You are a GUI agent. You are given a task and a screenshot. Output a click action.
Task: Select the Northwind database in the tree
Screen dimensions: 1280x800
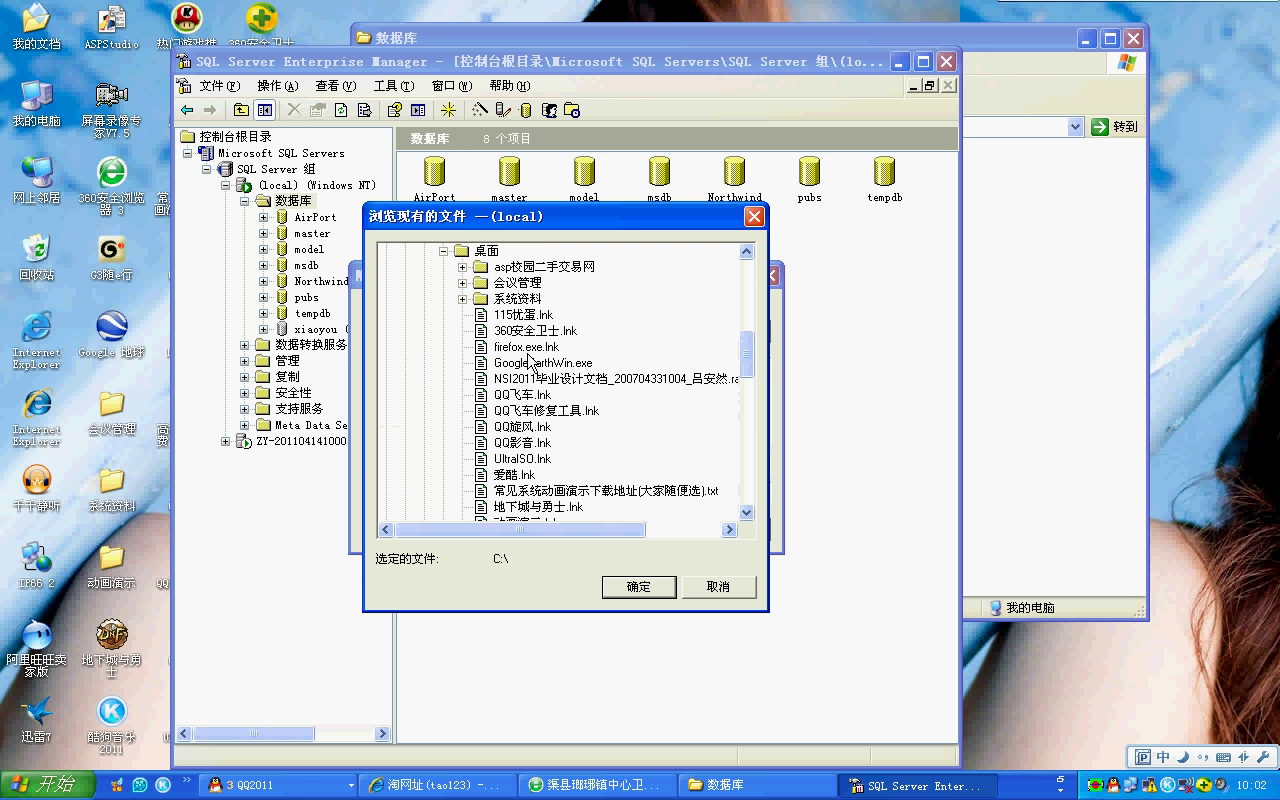[320, 281]
